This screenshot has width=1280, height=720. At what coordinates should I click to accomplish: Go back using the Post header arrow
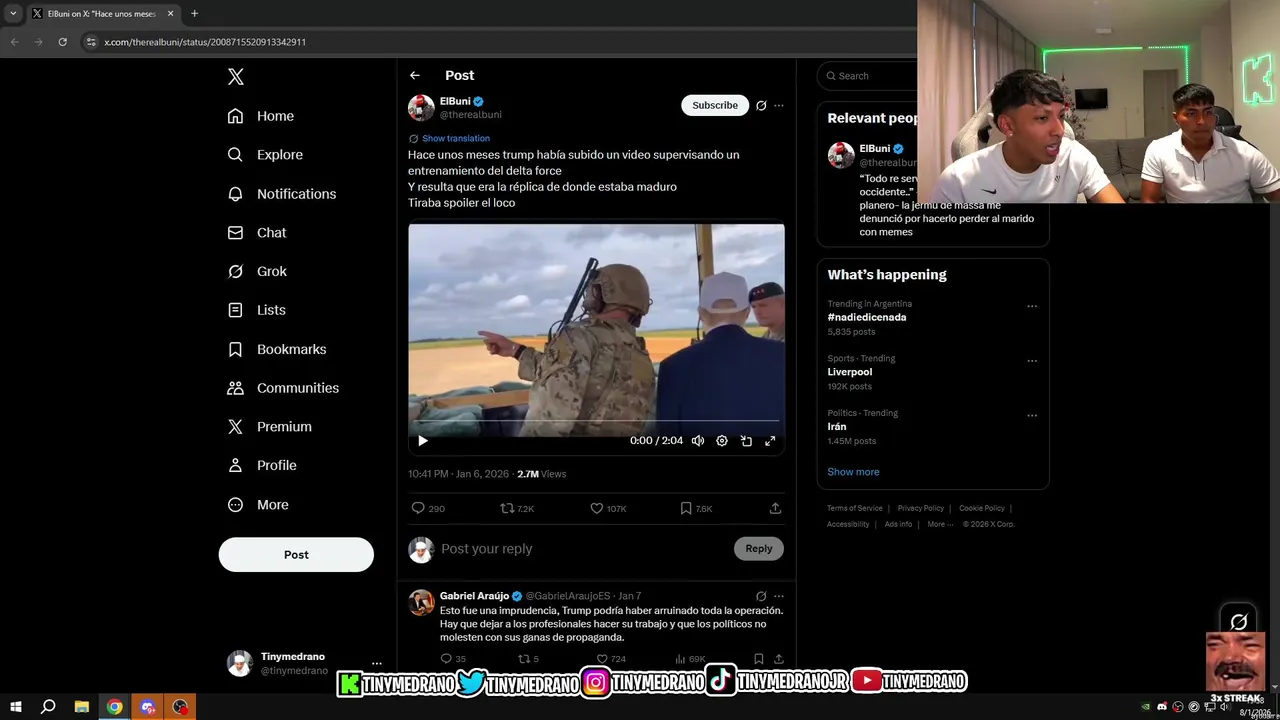415,76
